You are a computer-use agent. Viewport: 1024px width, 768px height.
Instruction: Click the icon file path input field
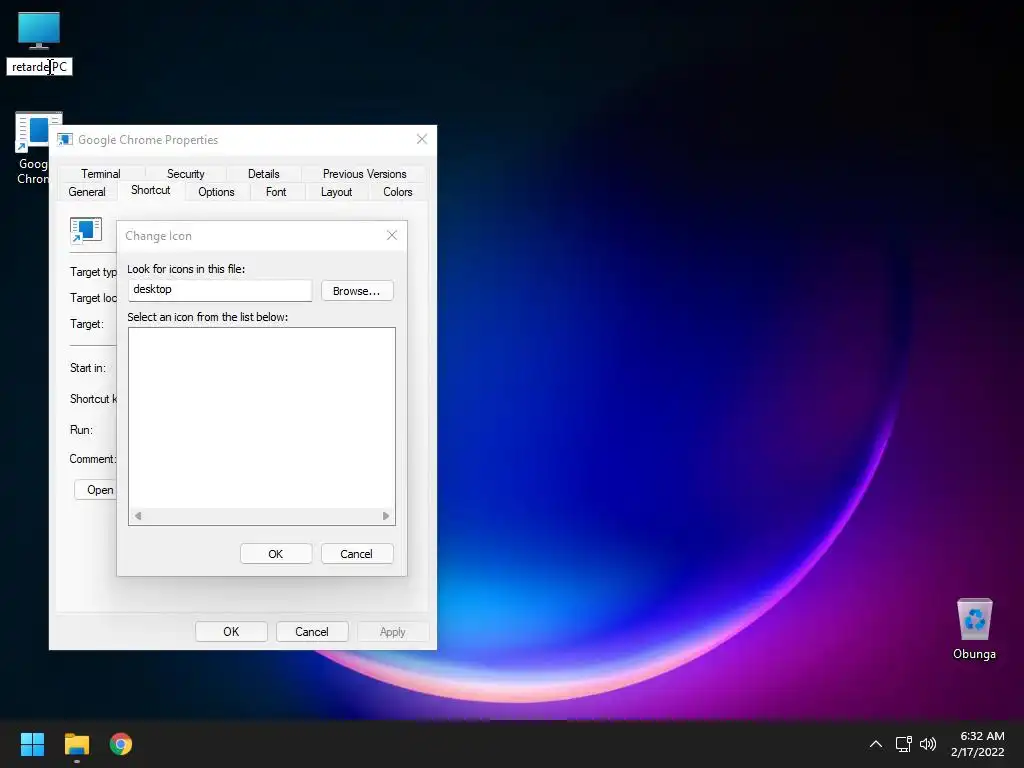220,290
